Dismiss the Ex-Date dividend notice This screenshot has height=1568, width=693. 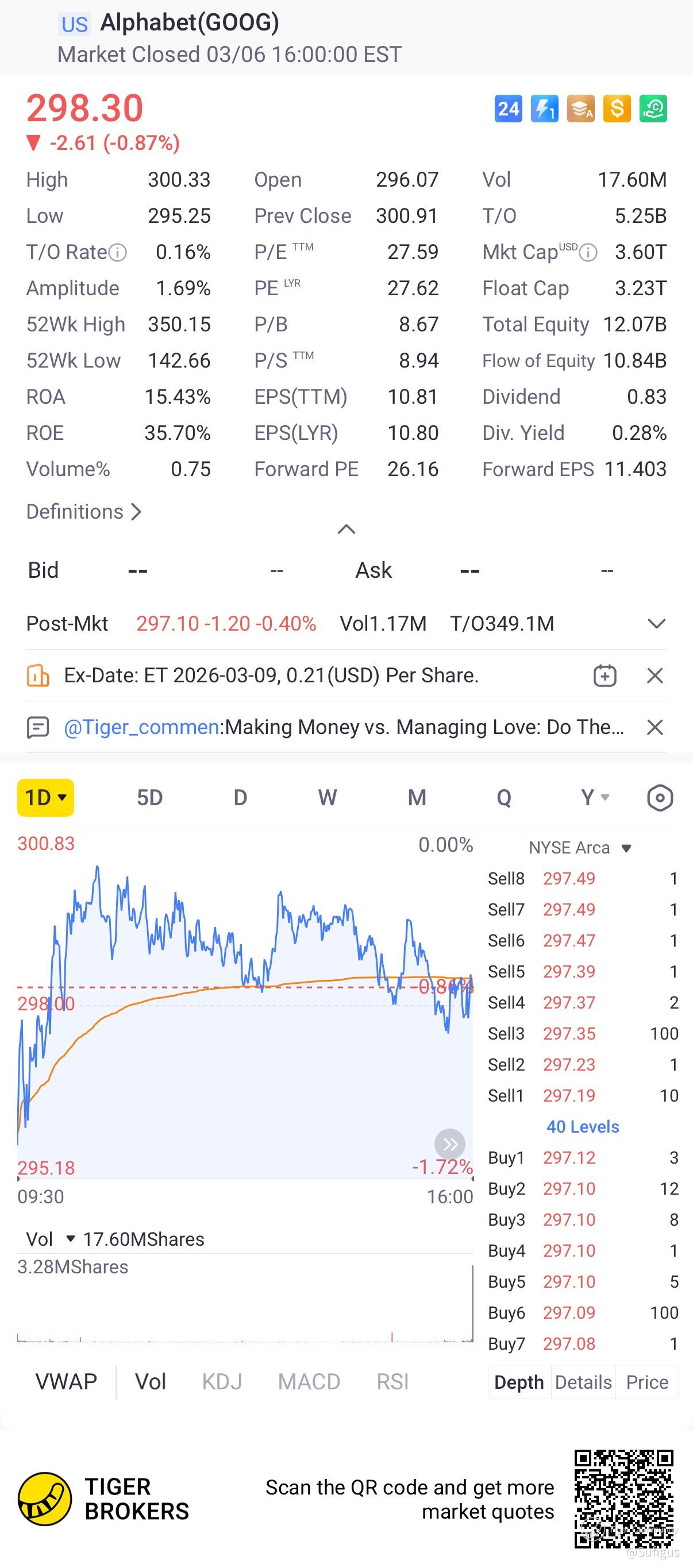click(654, 675)
